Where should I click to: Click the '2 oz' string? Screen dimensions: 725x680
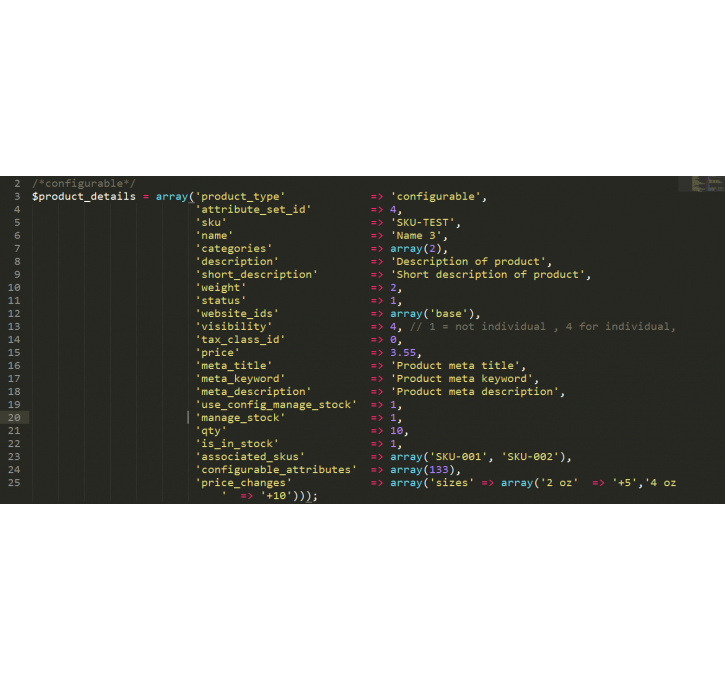[559, 483]
